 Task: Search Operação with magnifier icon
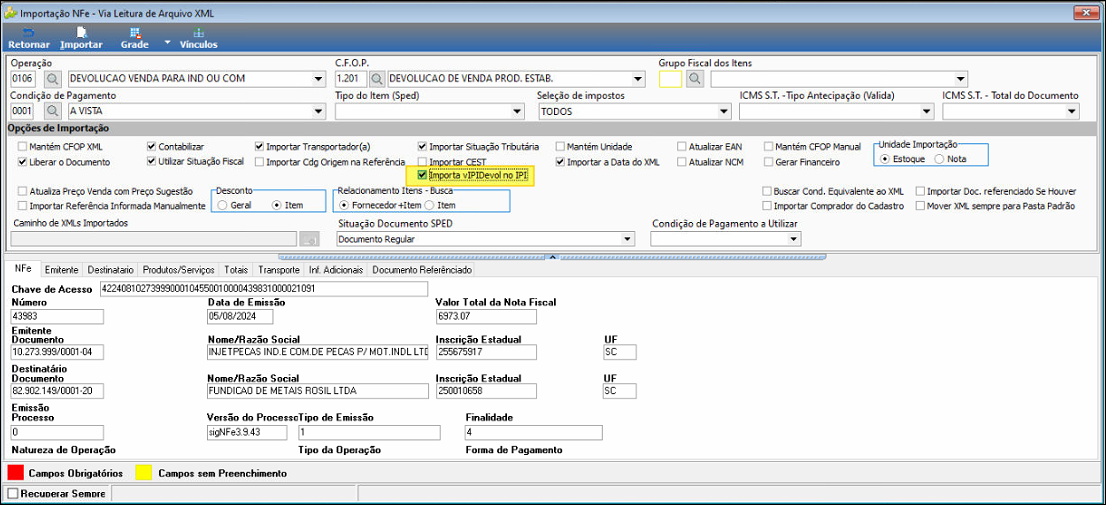(x=54, y=78)
